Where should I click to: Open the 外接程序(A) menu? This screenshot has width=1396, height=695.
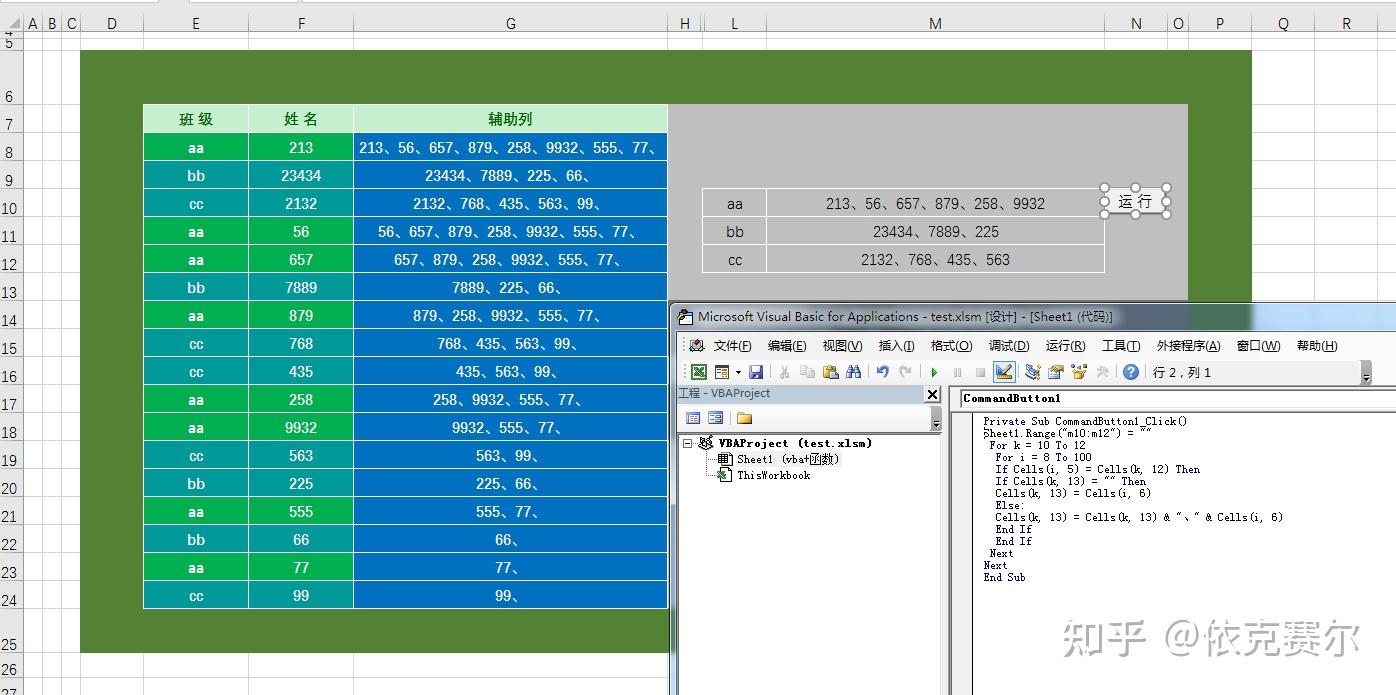(1188, 346)
